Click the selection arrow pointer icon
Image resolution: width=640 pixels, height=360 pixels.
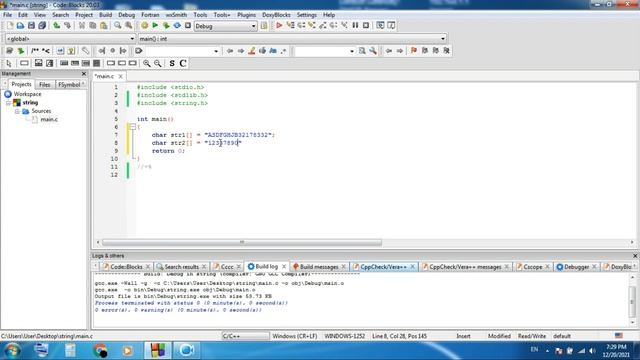pos(9,64)
